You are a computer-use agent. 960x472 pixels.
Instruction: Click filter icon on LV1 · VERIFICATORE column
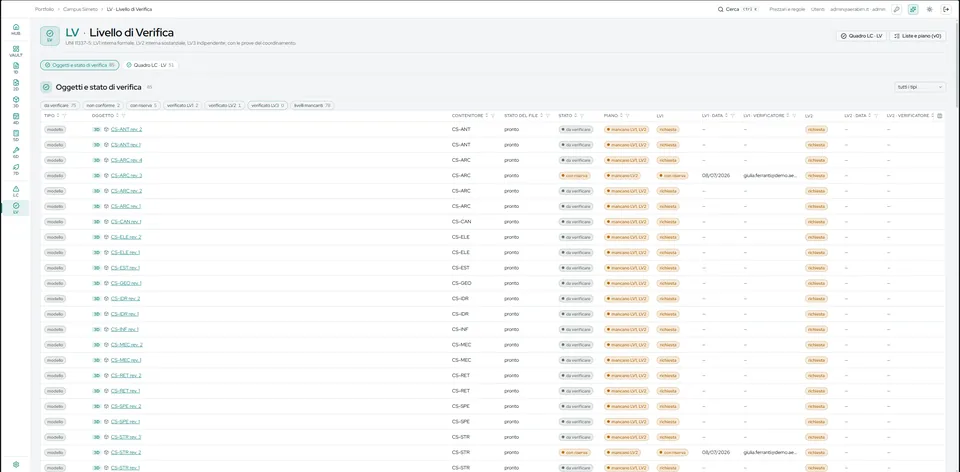tap(794, 115)
